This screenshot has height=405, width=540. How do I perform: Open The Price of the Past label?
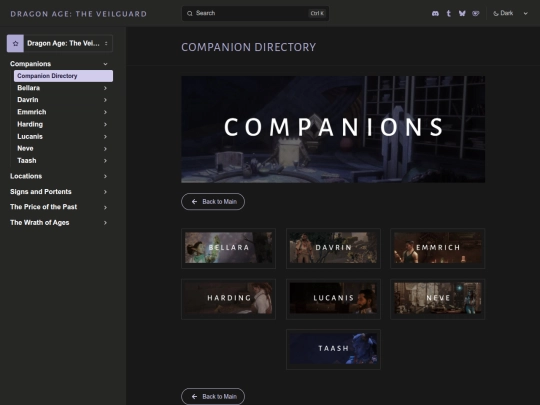point(43,207)
